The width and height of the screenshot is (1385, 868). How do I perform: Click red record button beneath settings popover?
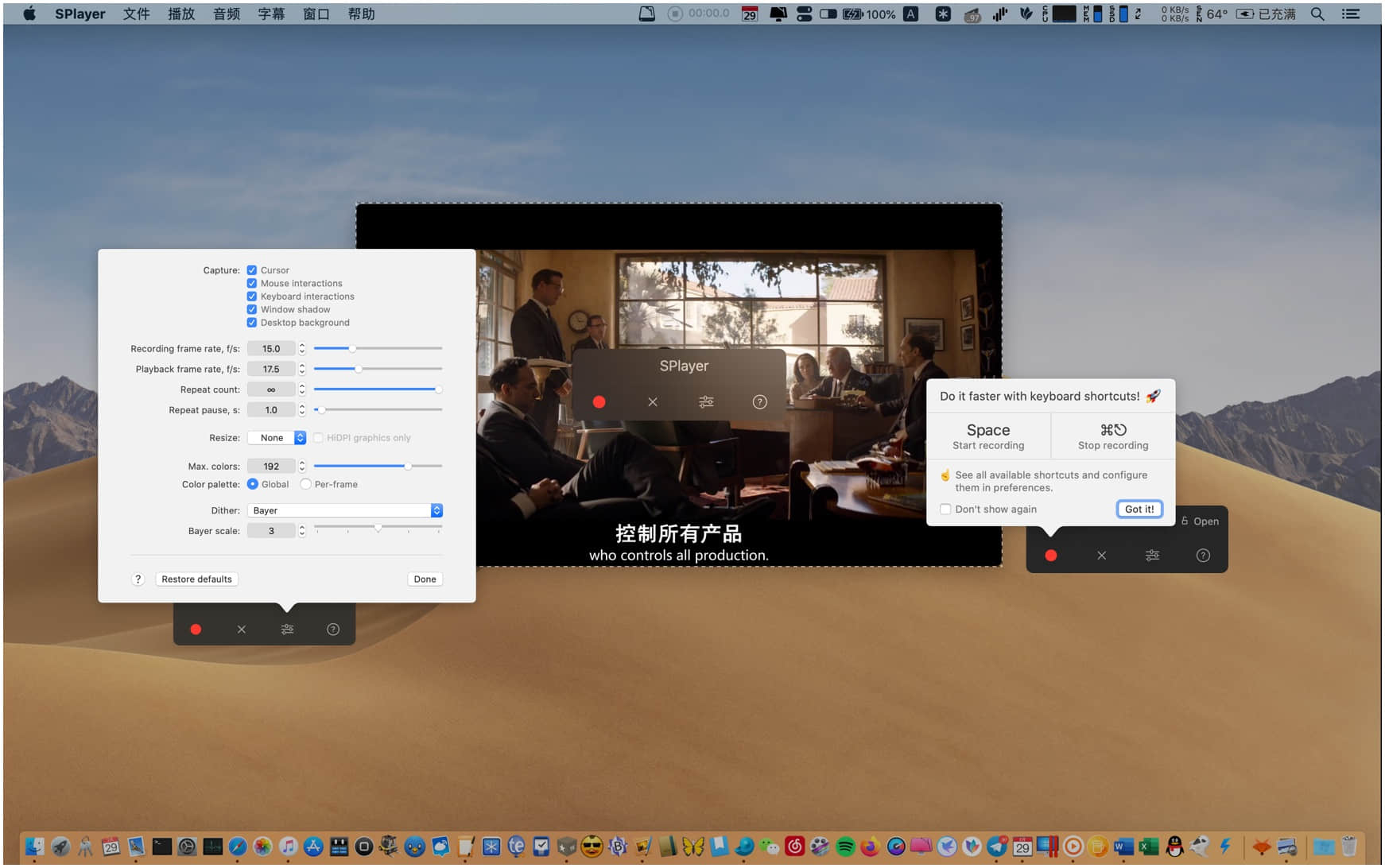tap(196, 630)
